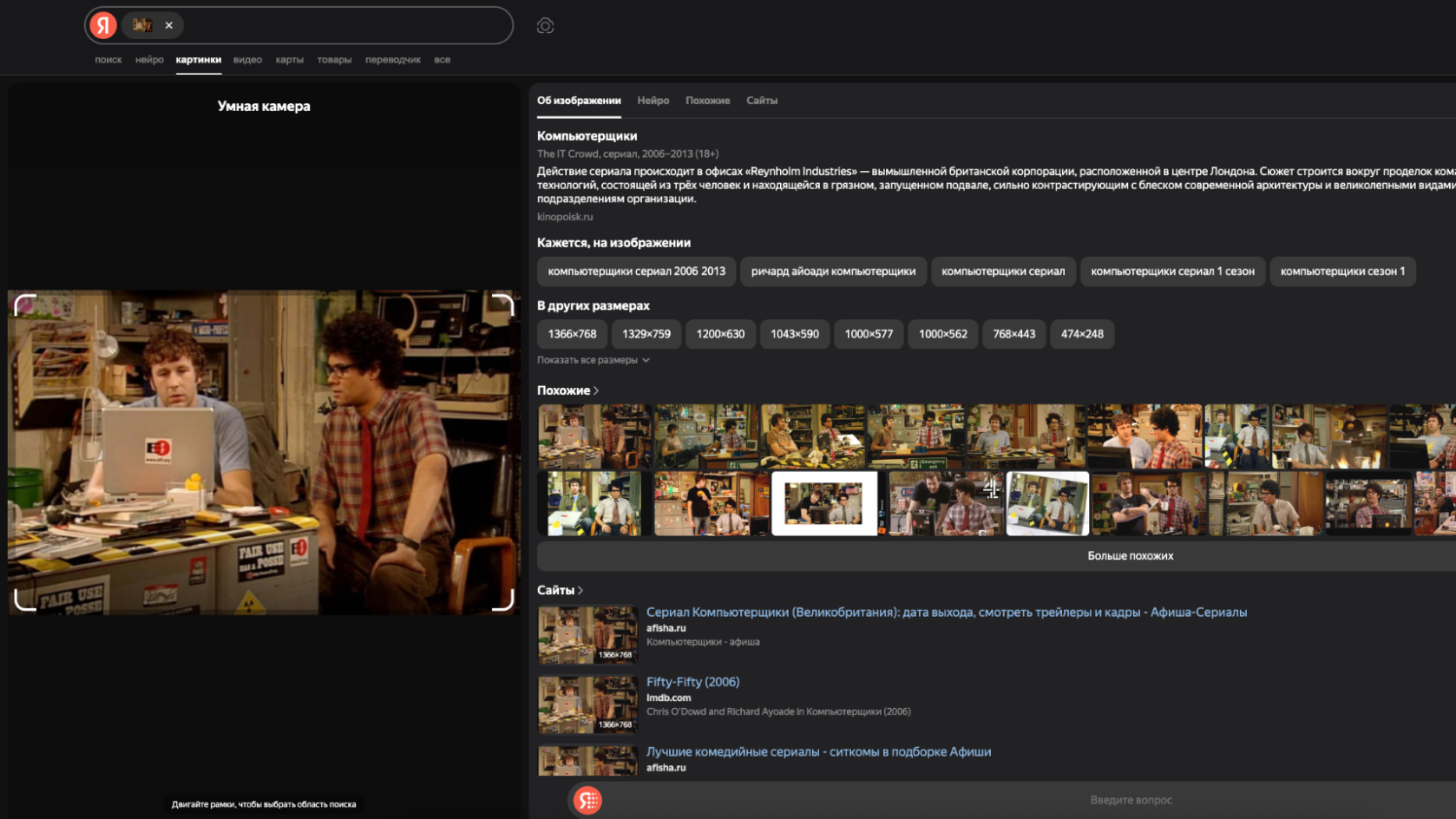Click the bottom-right crop corner handle
This screenshot has width=1456, height=819.
[504, 600]
